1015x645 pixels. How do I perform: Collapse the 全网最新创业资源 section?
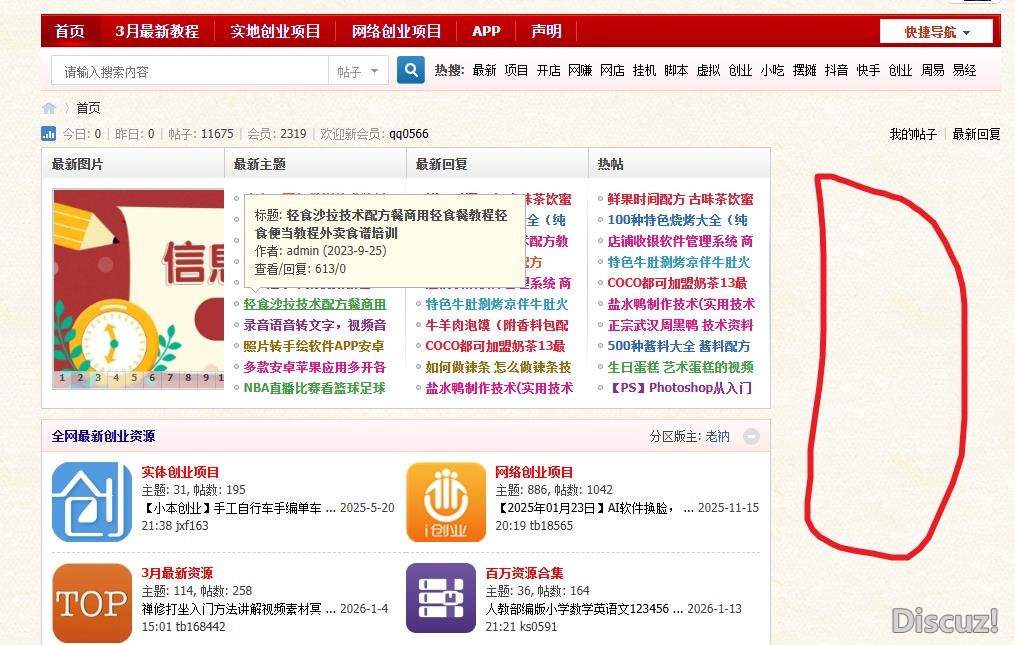(x=751, y=437)
